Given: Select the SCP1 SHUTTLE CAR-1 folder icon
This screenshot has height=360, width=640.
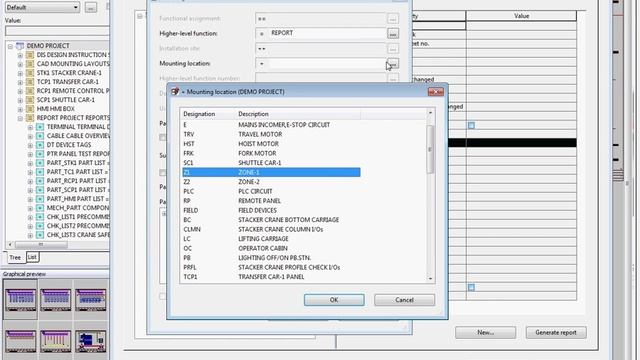Looking at the screenshot, I should tap(30, 100).
